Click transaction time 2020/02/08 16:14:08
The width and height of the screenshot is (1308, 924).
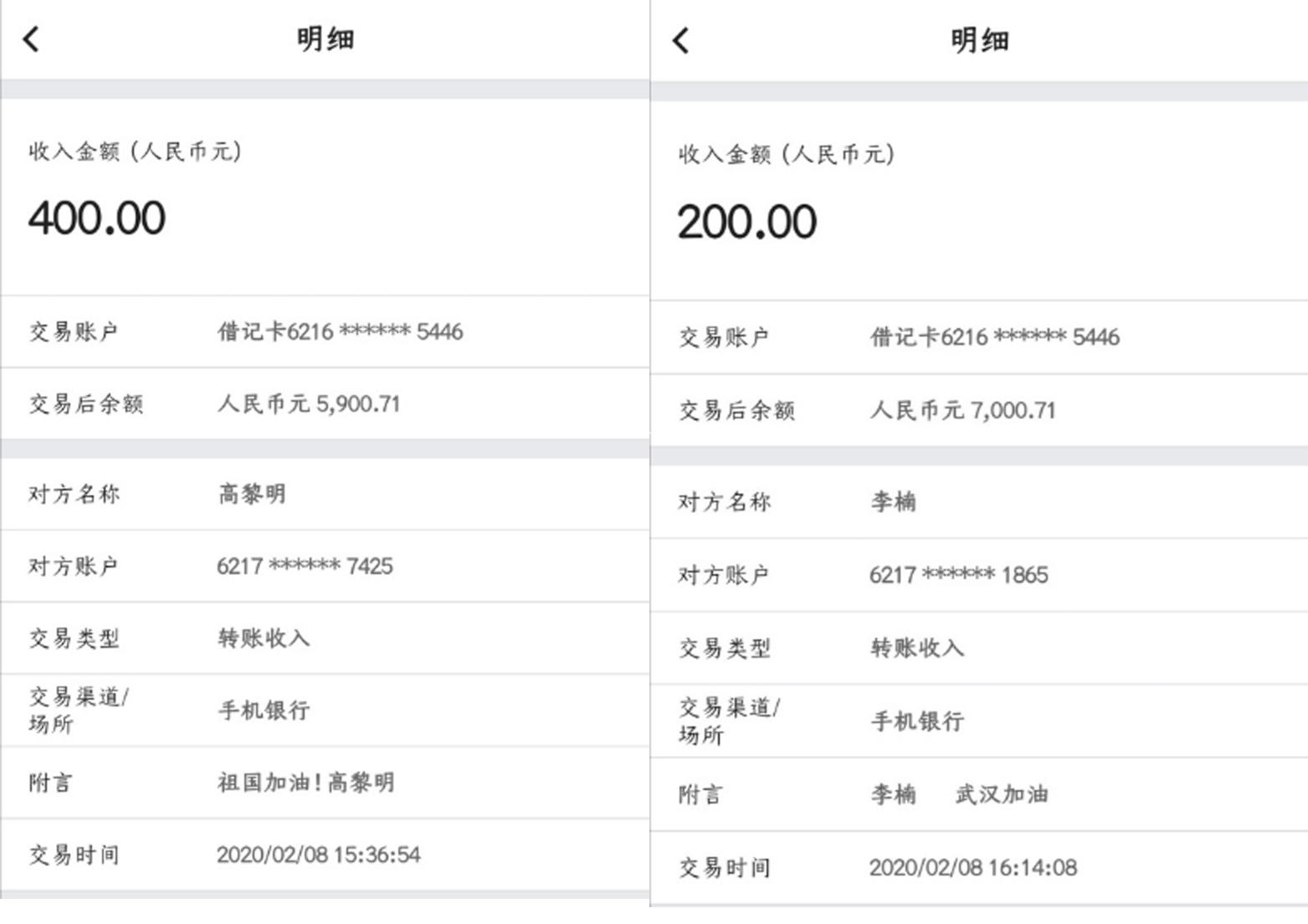pyautogui.click(x=972, y=867)
